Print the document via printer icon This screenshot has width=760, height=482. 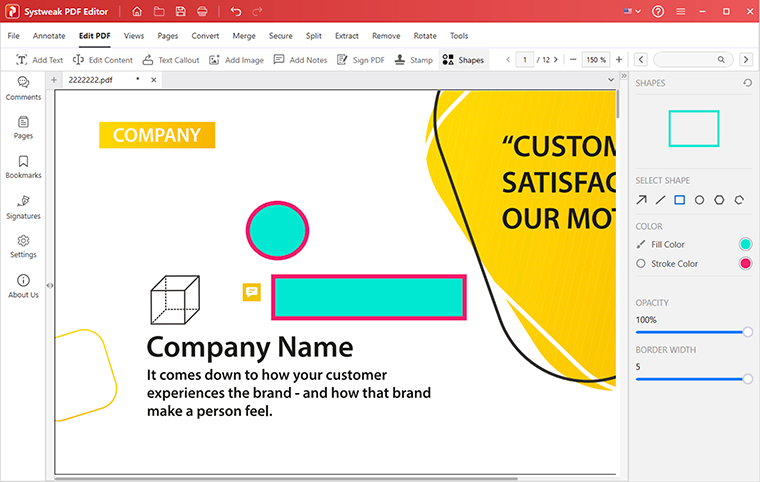[202, 11]
